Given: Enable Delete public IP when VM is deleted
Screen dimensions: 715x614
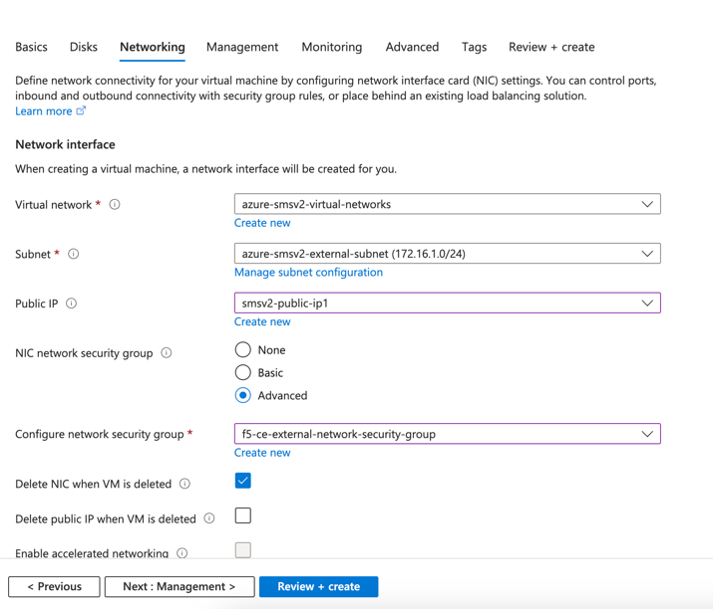Looking at the screenshot, I should (243, 516).
